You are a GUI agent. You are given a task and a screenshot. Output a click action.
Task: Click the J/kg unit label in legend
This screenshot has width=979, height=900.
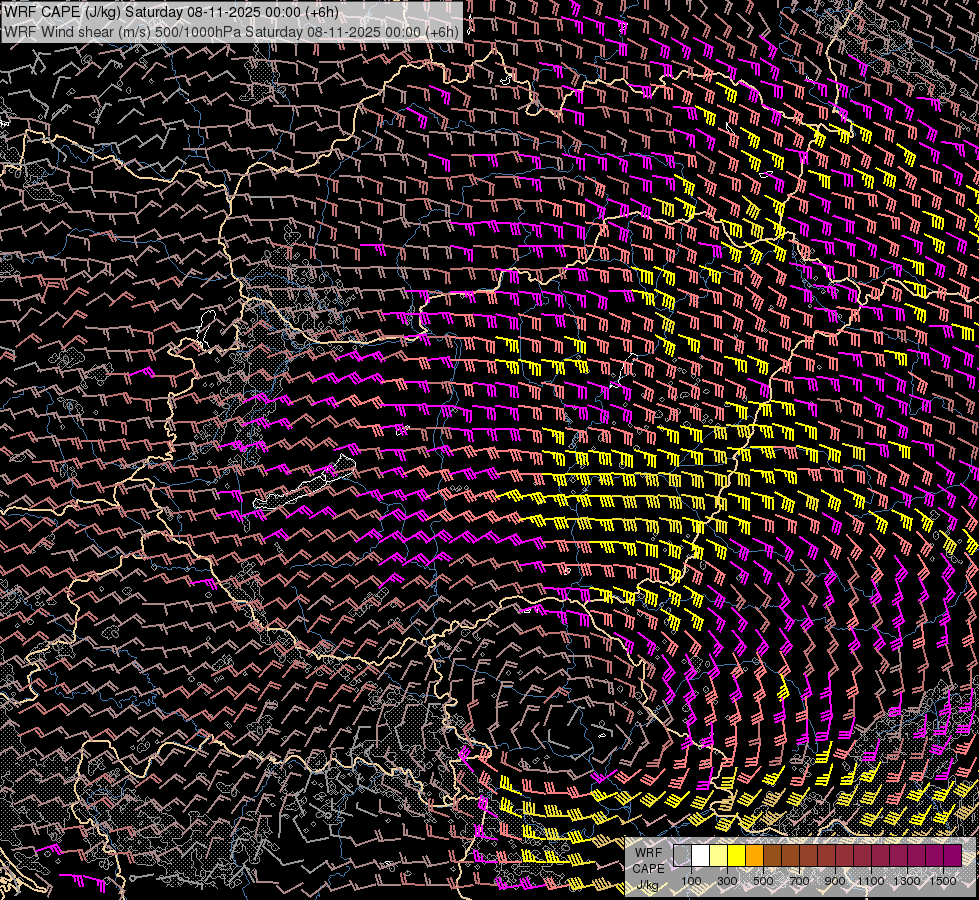point(647,884)
